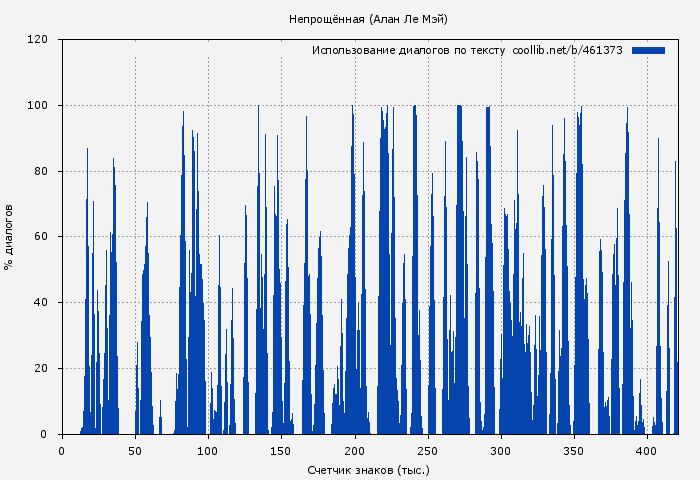Screen dimensions: 700x480
Task: Click the 50 tick on the x-axis
Action: point(135,450)
